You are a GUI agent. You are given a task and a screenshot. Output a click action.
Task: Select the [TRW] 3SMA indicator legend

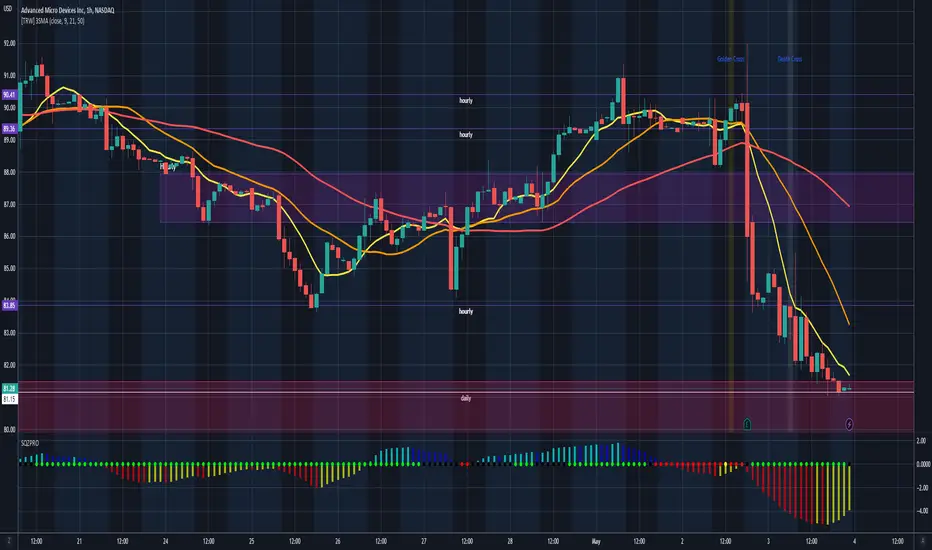(x=52, y=21)
